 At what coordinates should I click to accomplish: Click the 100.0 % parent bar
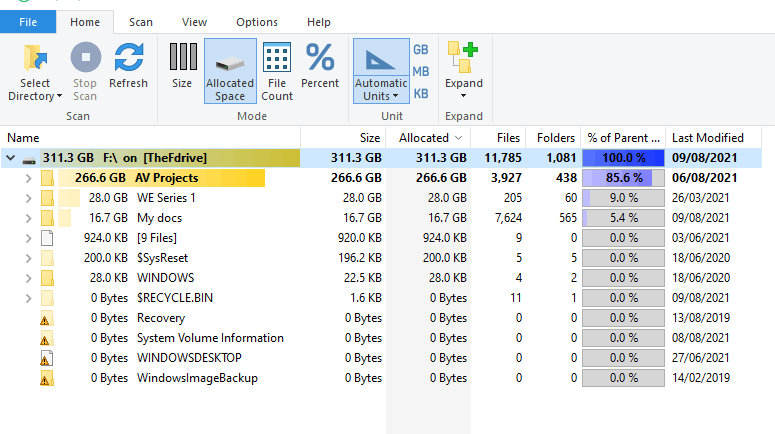click(x=623, y=158)
